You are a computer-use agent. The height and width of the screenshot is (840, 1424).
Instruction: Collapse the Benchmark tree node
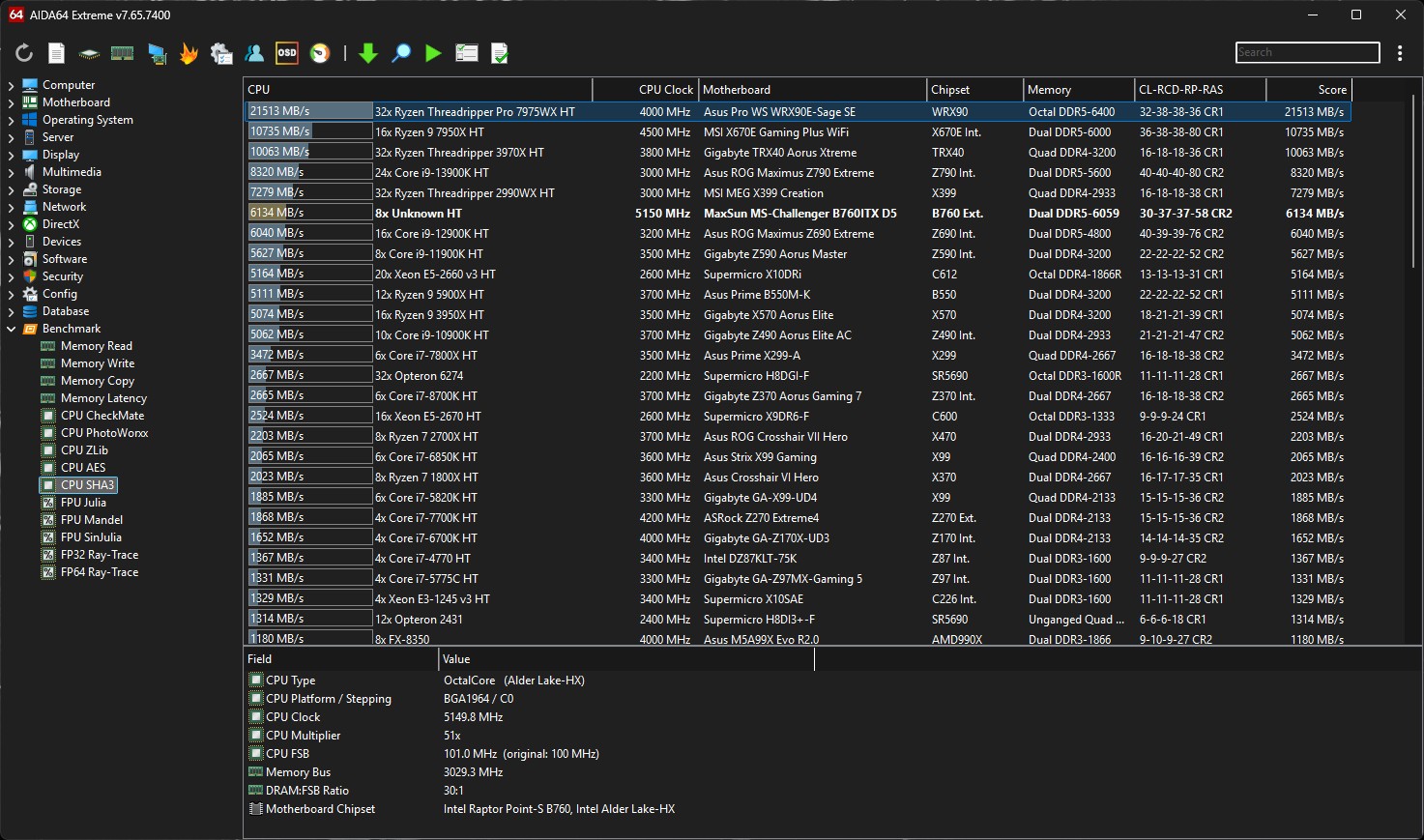11,329
